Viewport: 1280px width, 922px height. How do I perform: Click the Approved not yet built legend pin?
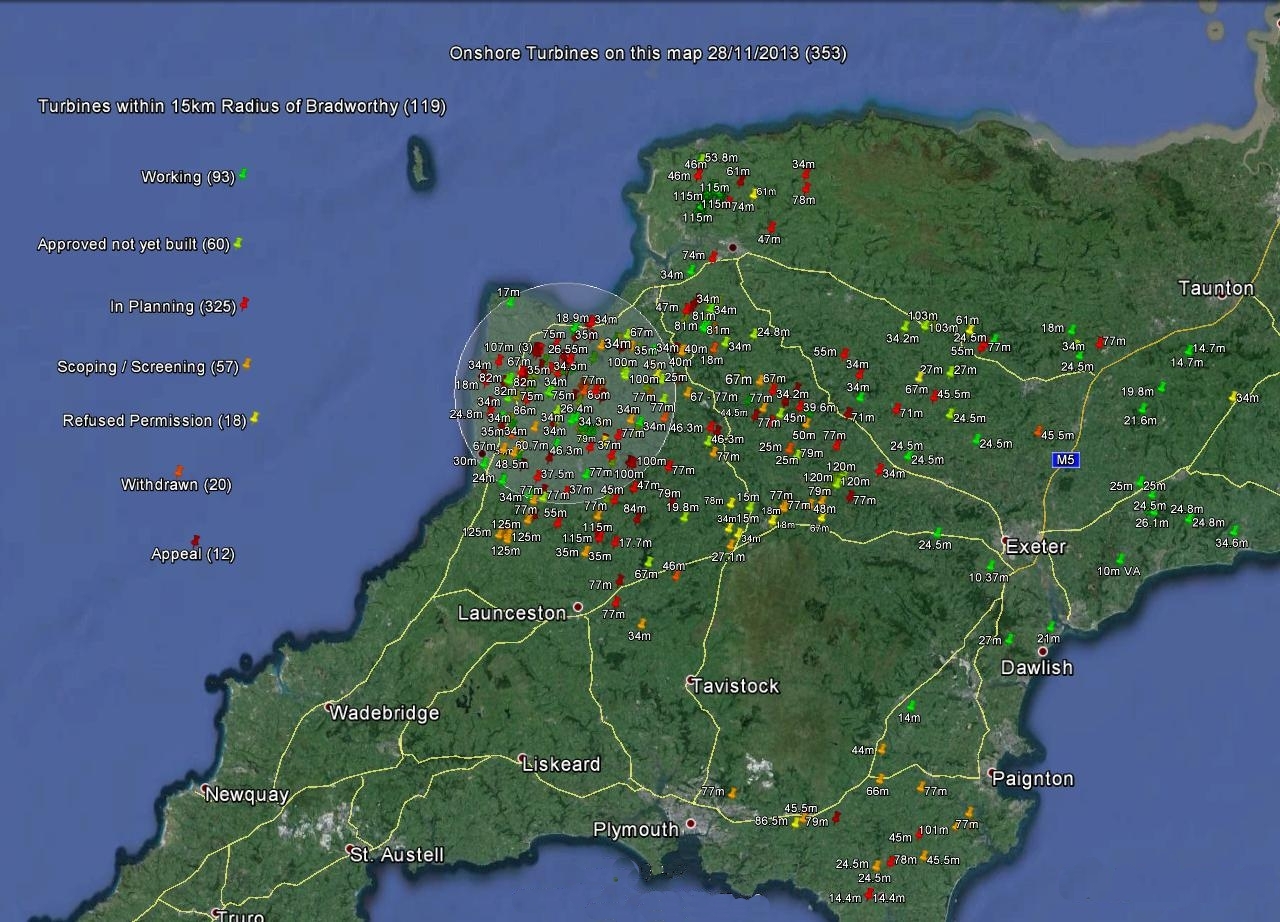[238, 243]
